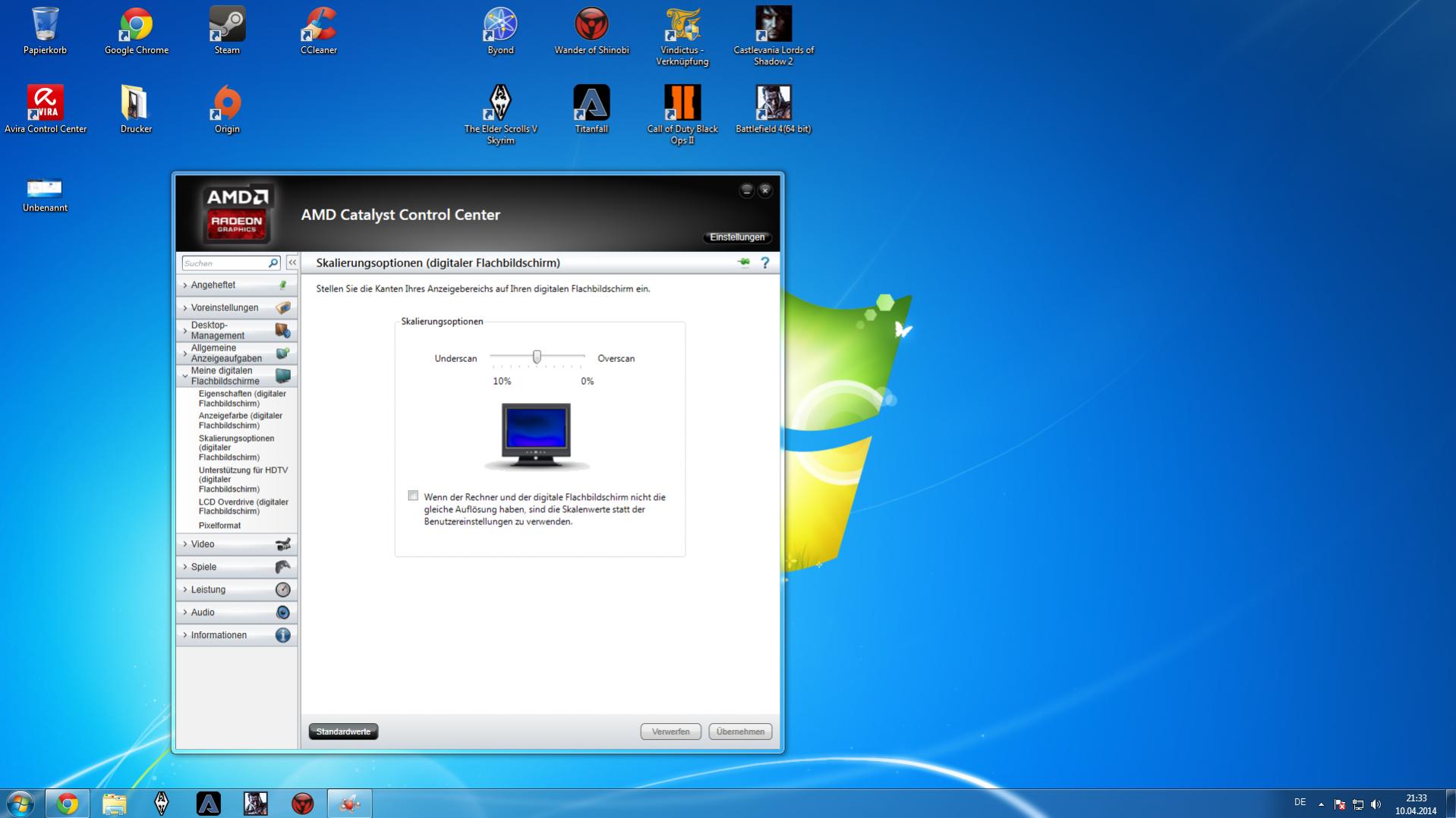
Task: Click the Titanfall icon in the taskbar
Action: pyautogui.click(x=208, y=804)
